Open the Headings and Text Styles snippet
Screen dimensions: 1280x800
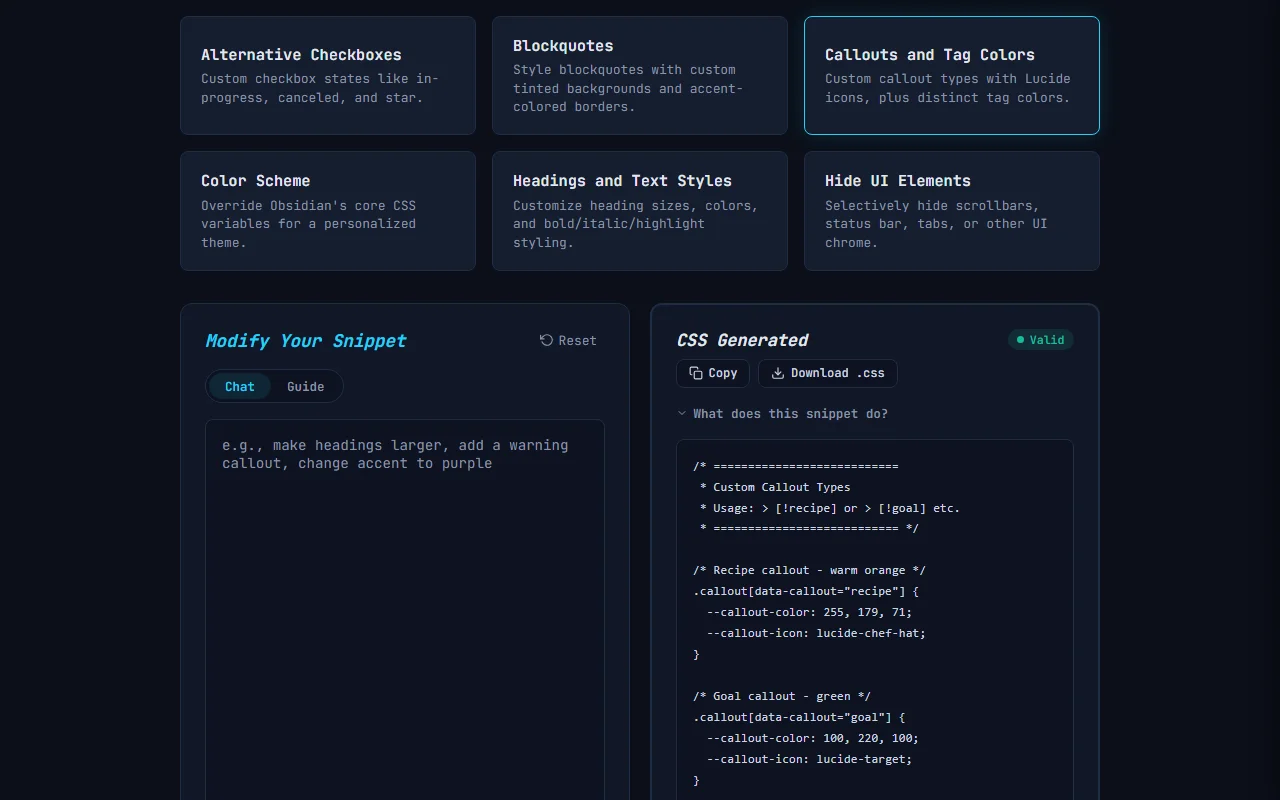click(639, 211)
